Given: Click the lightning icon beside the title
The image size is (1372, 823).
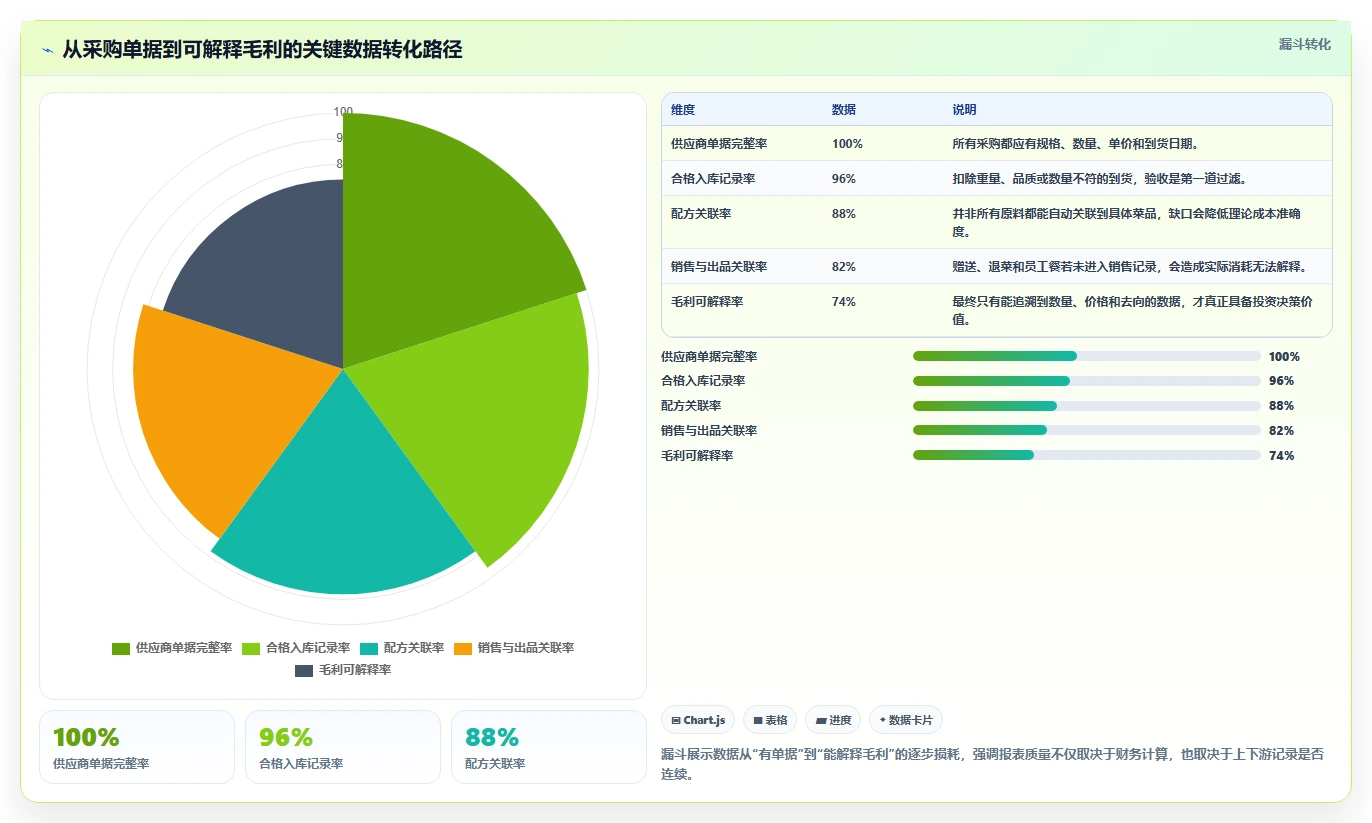Looking at the screenshot, I should click(47, 50).
